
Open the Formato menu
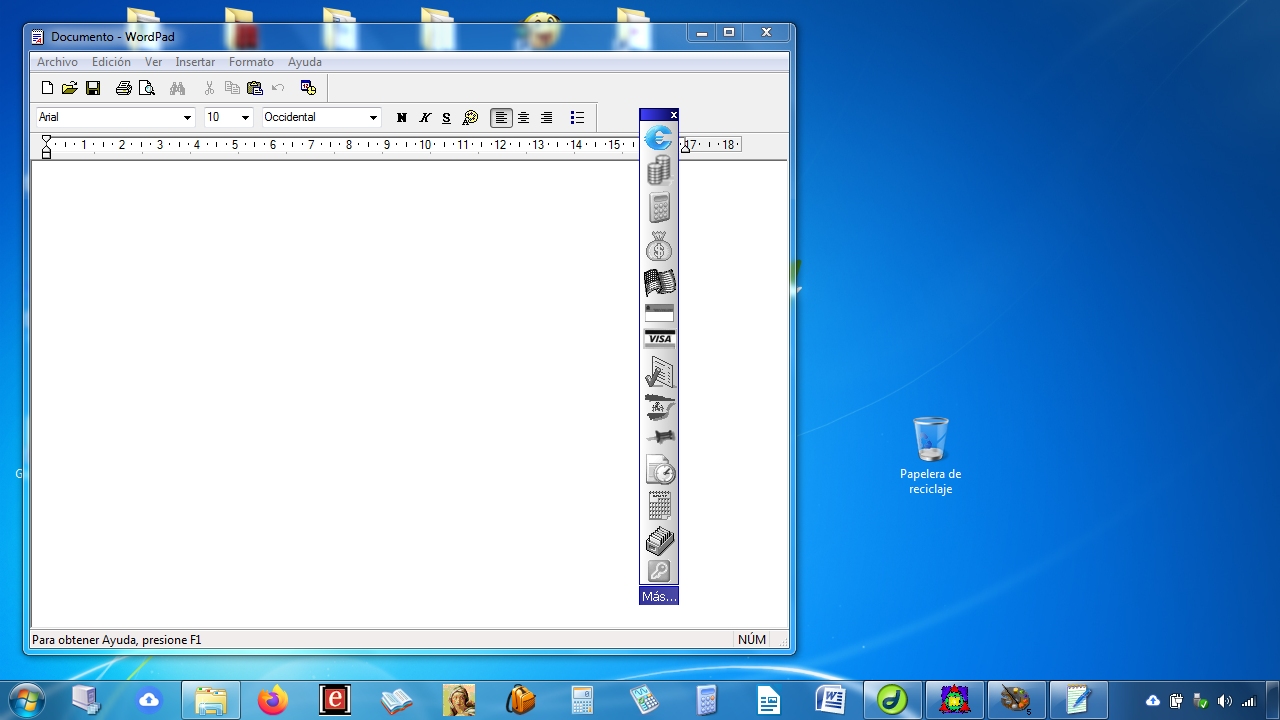pyautogui.click(x=251, y=62)
